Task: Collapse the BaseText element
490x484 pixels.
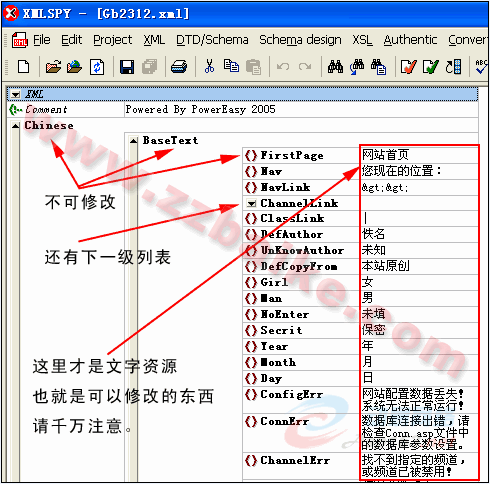Action: click(134, 141)
